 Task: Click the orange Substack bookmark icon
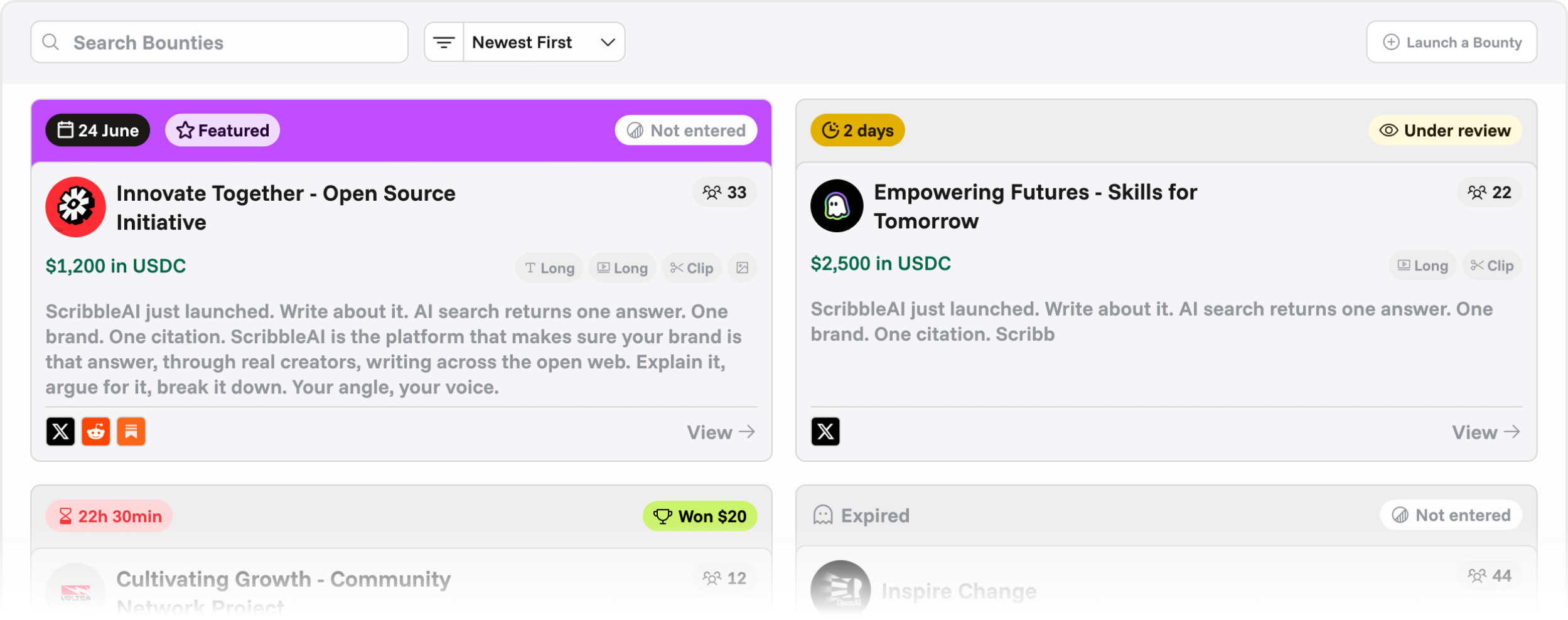(131, 431)
